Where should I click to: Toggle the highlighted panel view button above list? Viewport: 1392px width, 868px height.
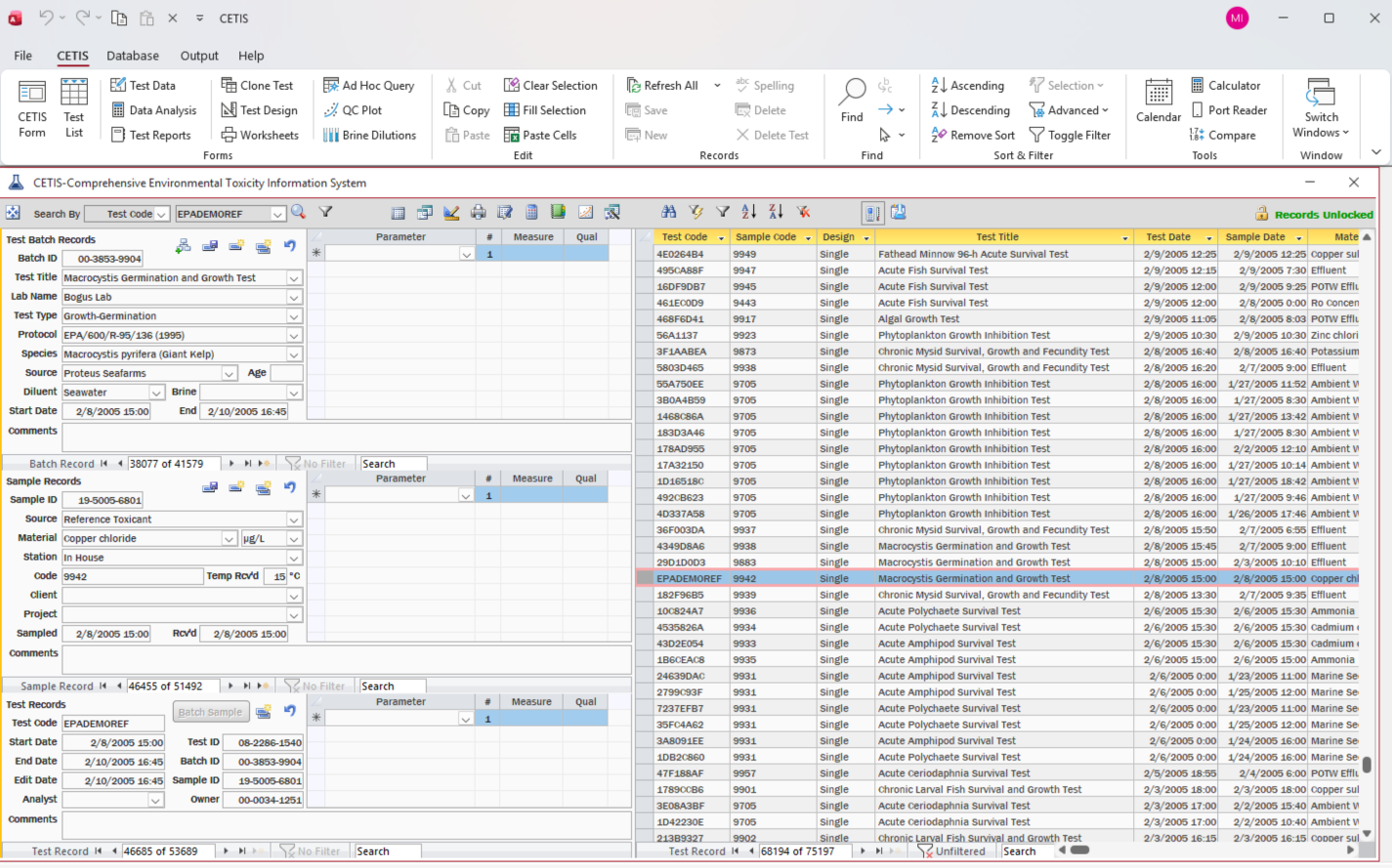pos(872,212)
